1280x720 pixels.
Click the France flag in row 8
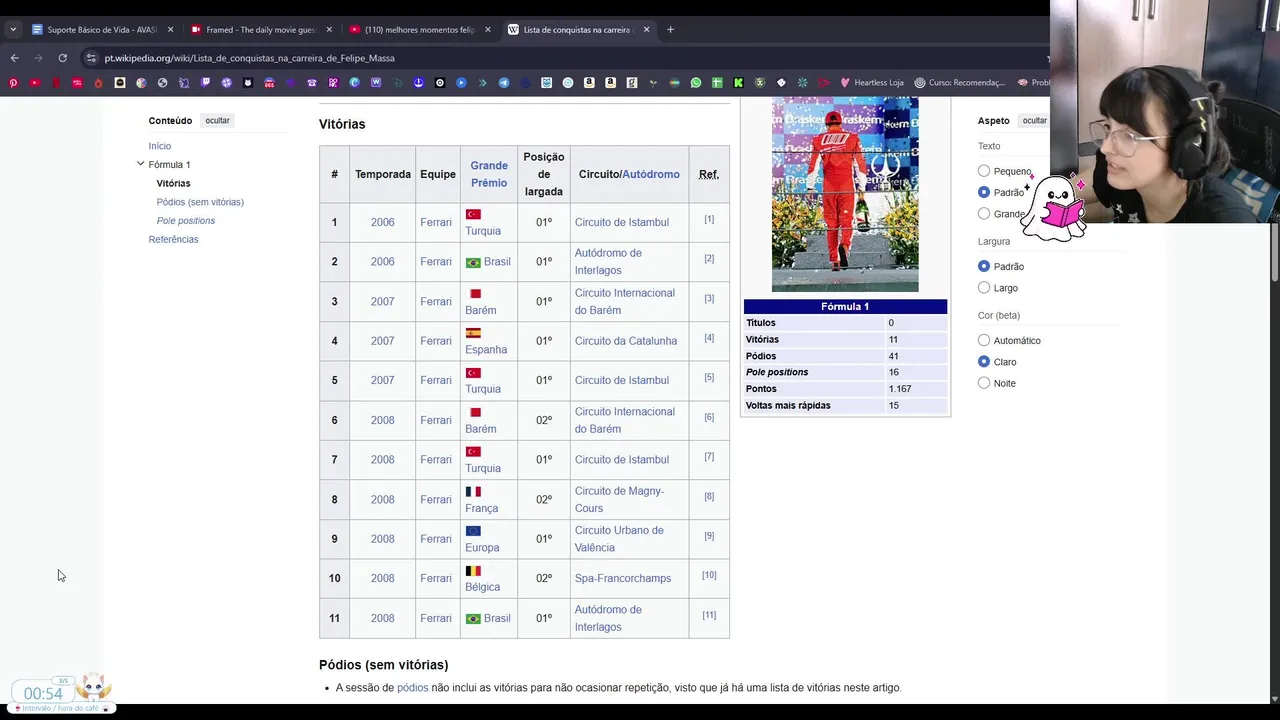pos(473,492)
